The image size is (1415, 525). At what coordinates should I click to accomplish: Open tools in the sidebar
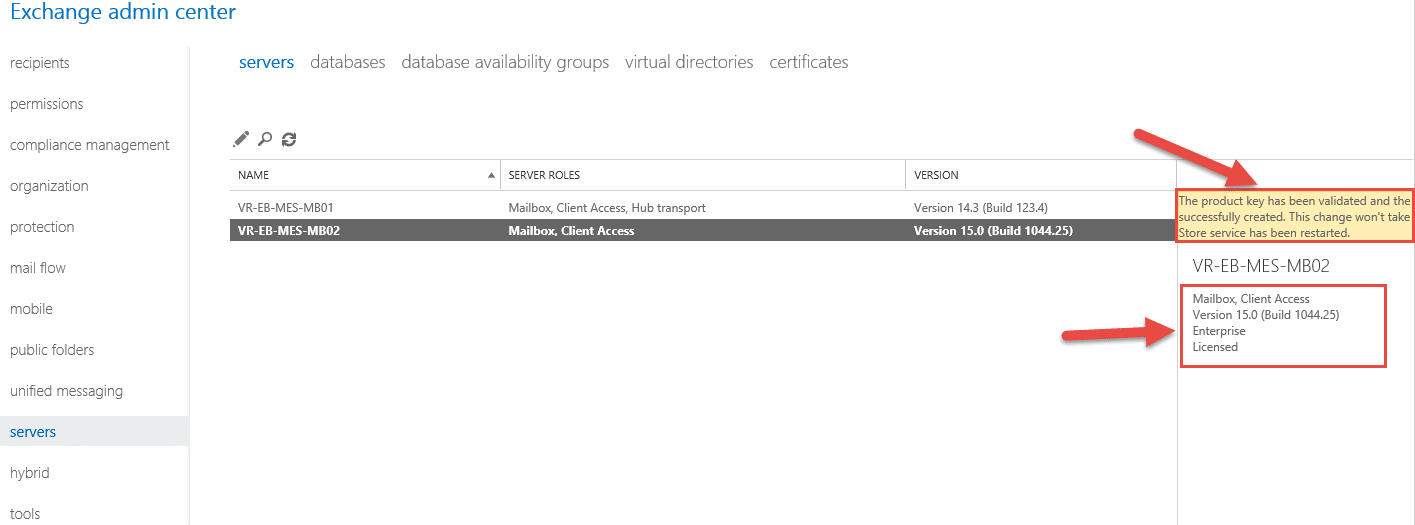click(25, 514)
